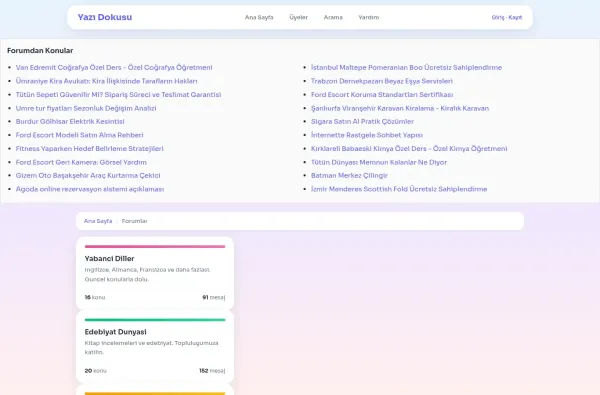Image resolution: width=600 pixels, height=395 pixels.
Task: Click Edebiyat Dunyasi forum description text
Action: (x=152, y=348)
